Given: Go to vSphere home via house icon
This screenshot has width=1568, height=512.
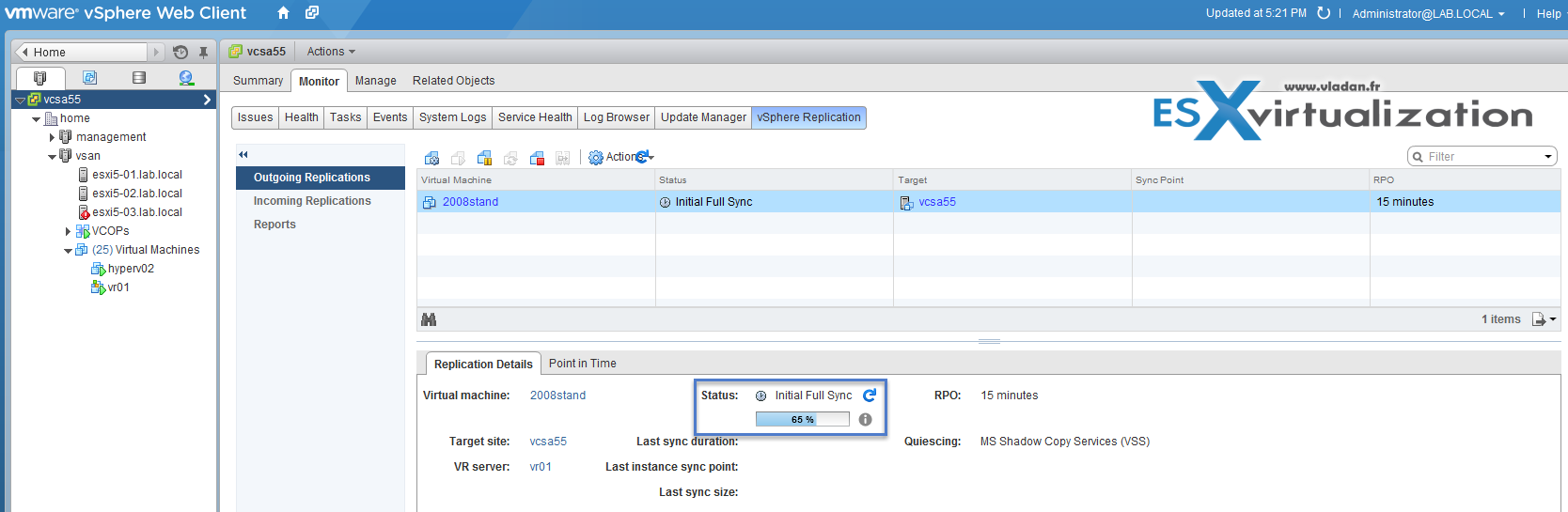Looking at the screenshot, I should point(283,13).
